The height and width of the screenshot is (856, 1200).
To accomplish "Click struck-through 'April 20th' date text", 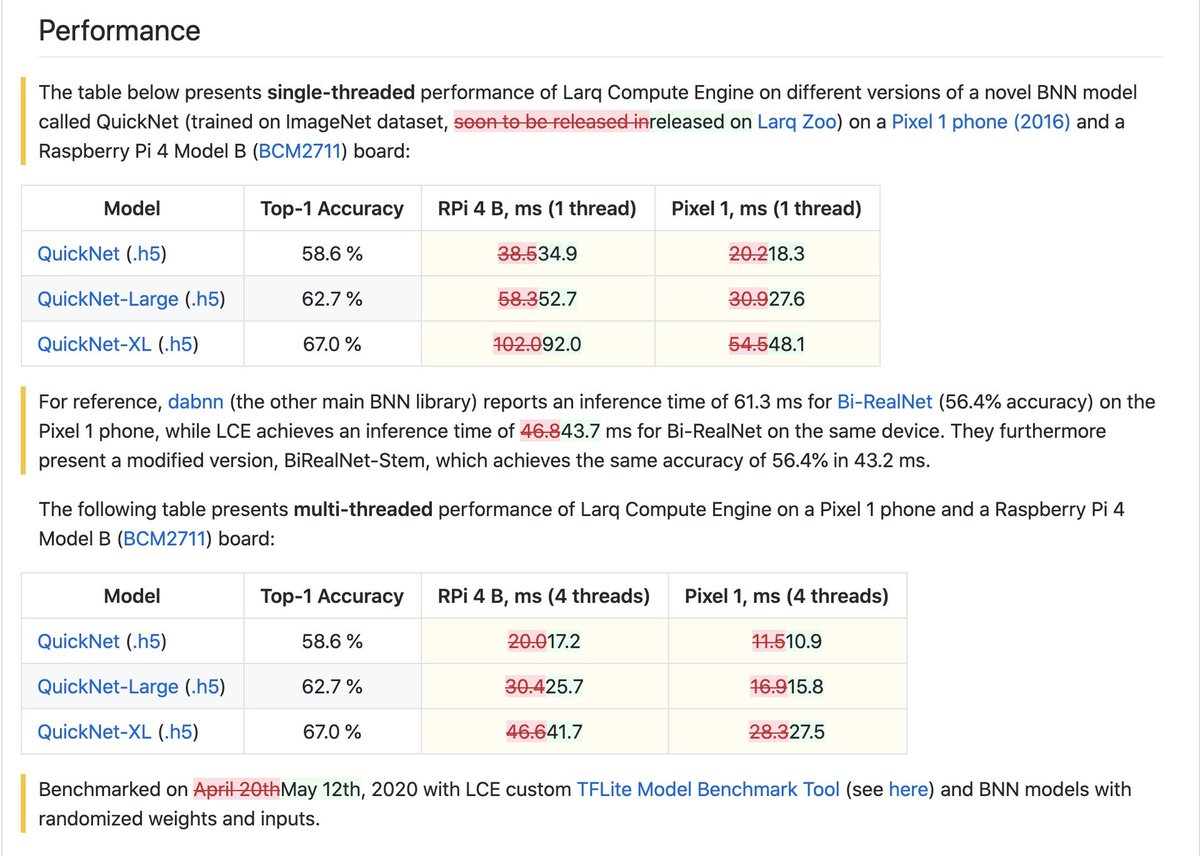I will click(x=237, y=789).
